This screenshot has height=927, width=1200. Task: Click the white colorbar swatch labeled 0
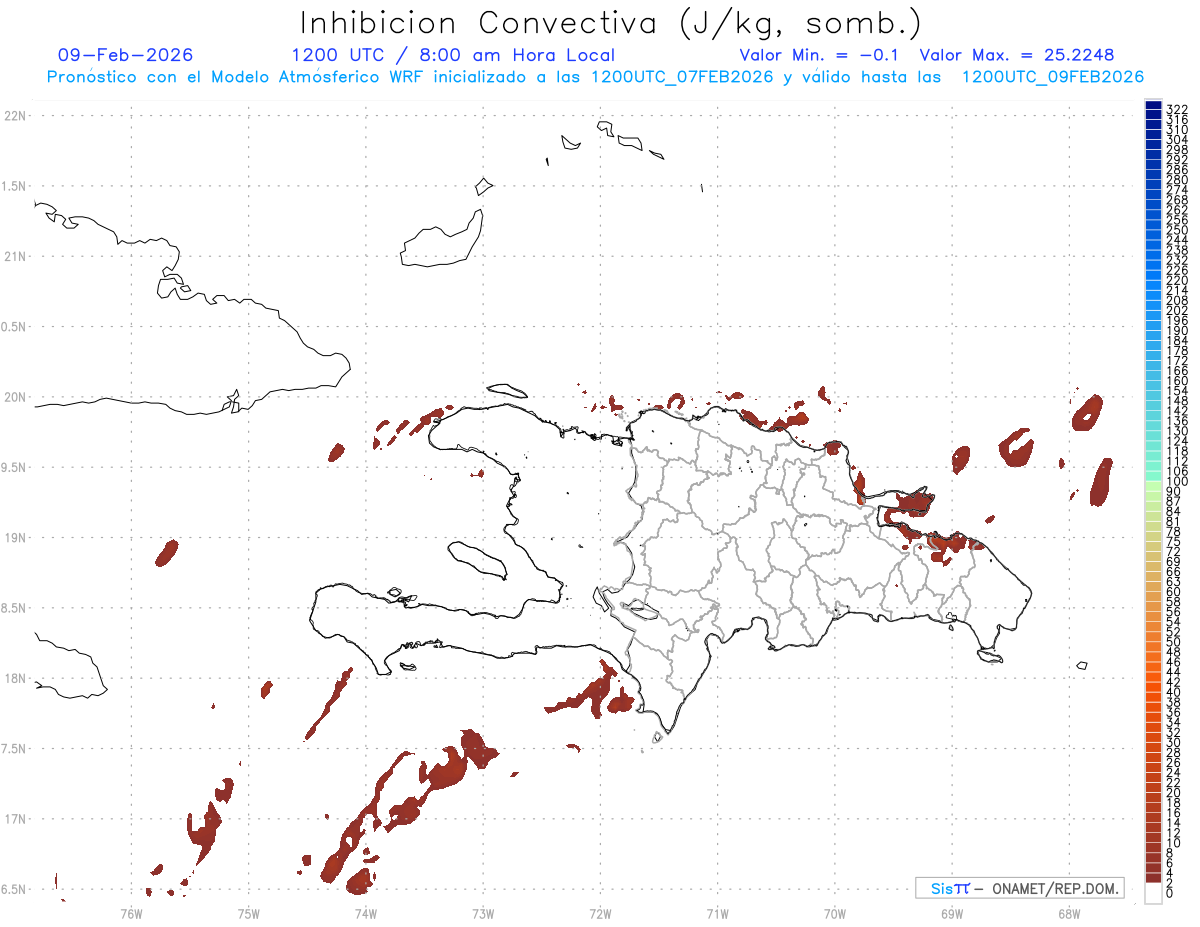point(1153,893)
